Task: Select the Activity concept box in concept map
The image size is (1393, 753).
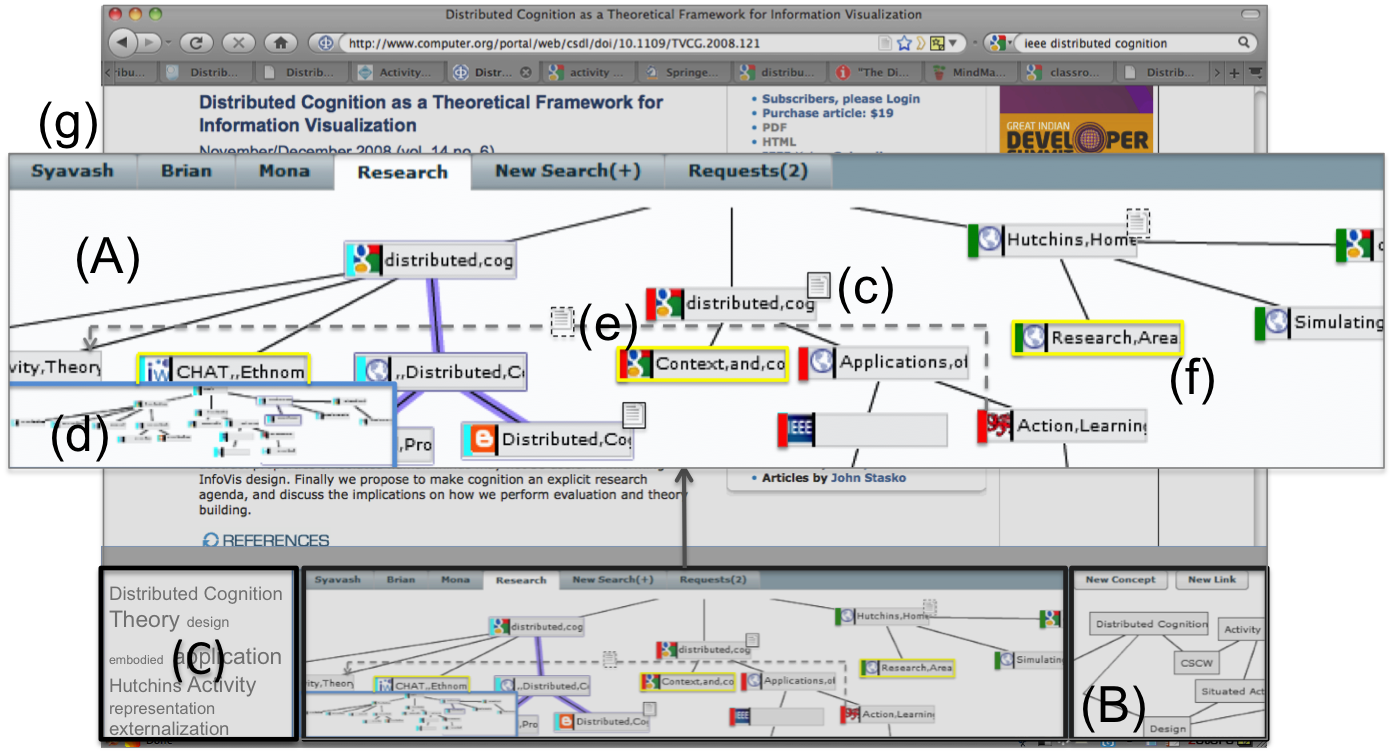Action: point(1243,629)
